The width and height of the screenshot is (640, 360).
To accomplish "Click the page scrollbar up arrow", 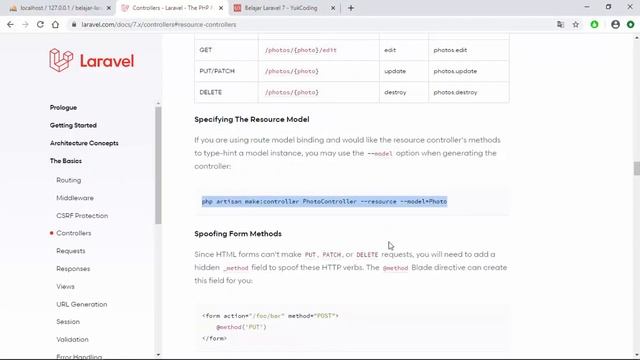I will point(637,38).
